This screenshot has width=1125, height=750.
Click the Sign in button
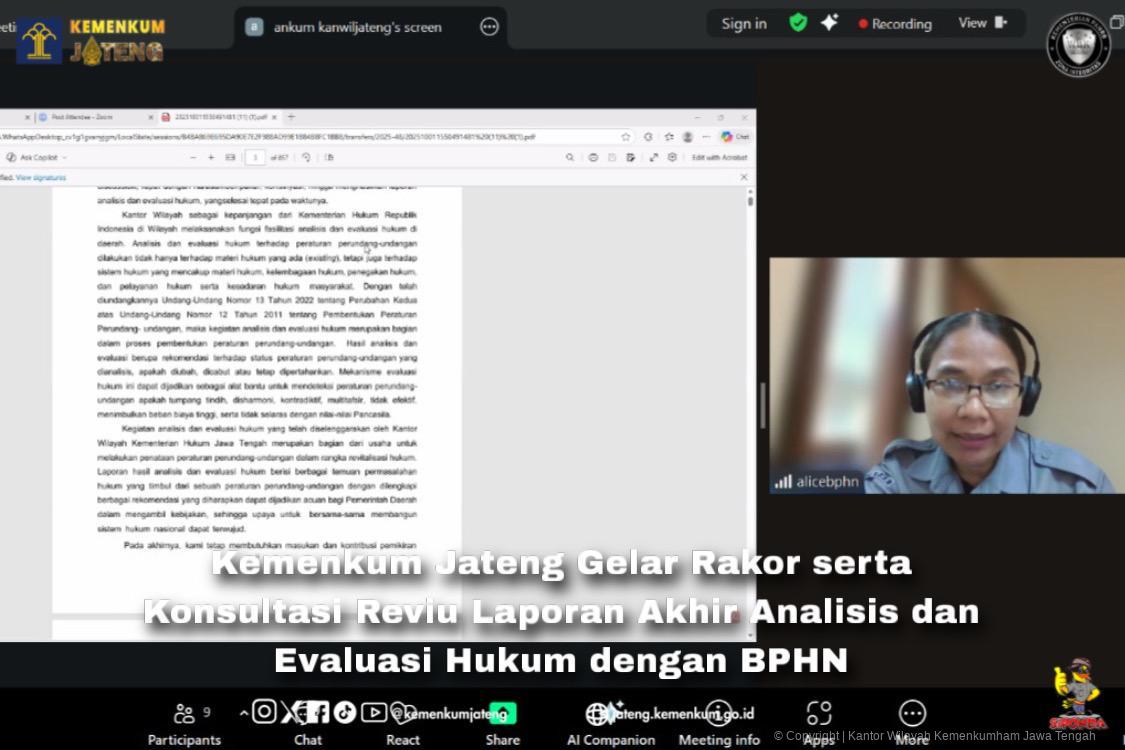pos(744,23)
